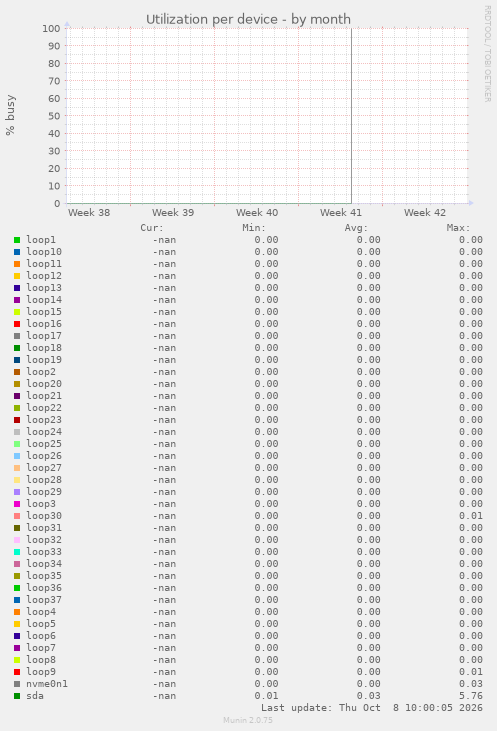
Task: Select the 'loop2' legend label
Action: [x=41, y=372]
